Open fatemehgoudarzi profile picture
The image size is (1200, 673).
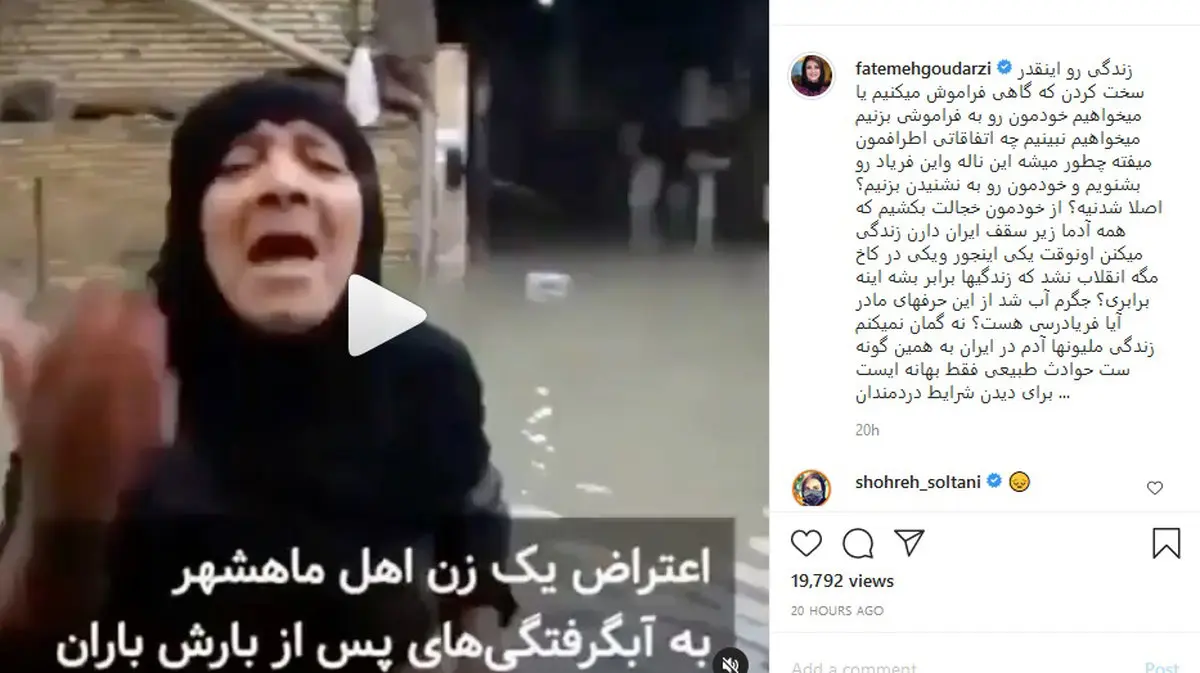pyautogui.click(x=808, y=77)
